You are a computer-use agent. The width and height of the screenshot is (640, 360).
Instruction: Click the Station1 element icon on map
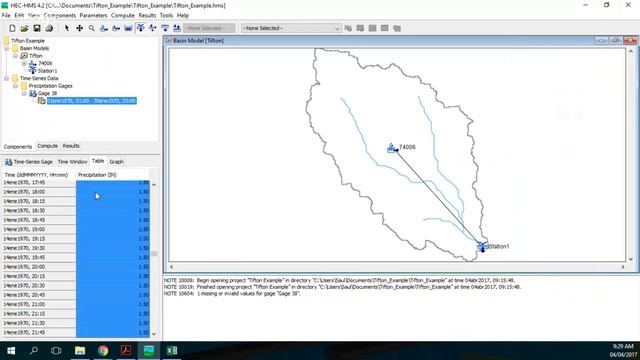pos(482,247)
